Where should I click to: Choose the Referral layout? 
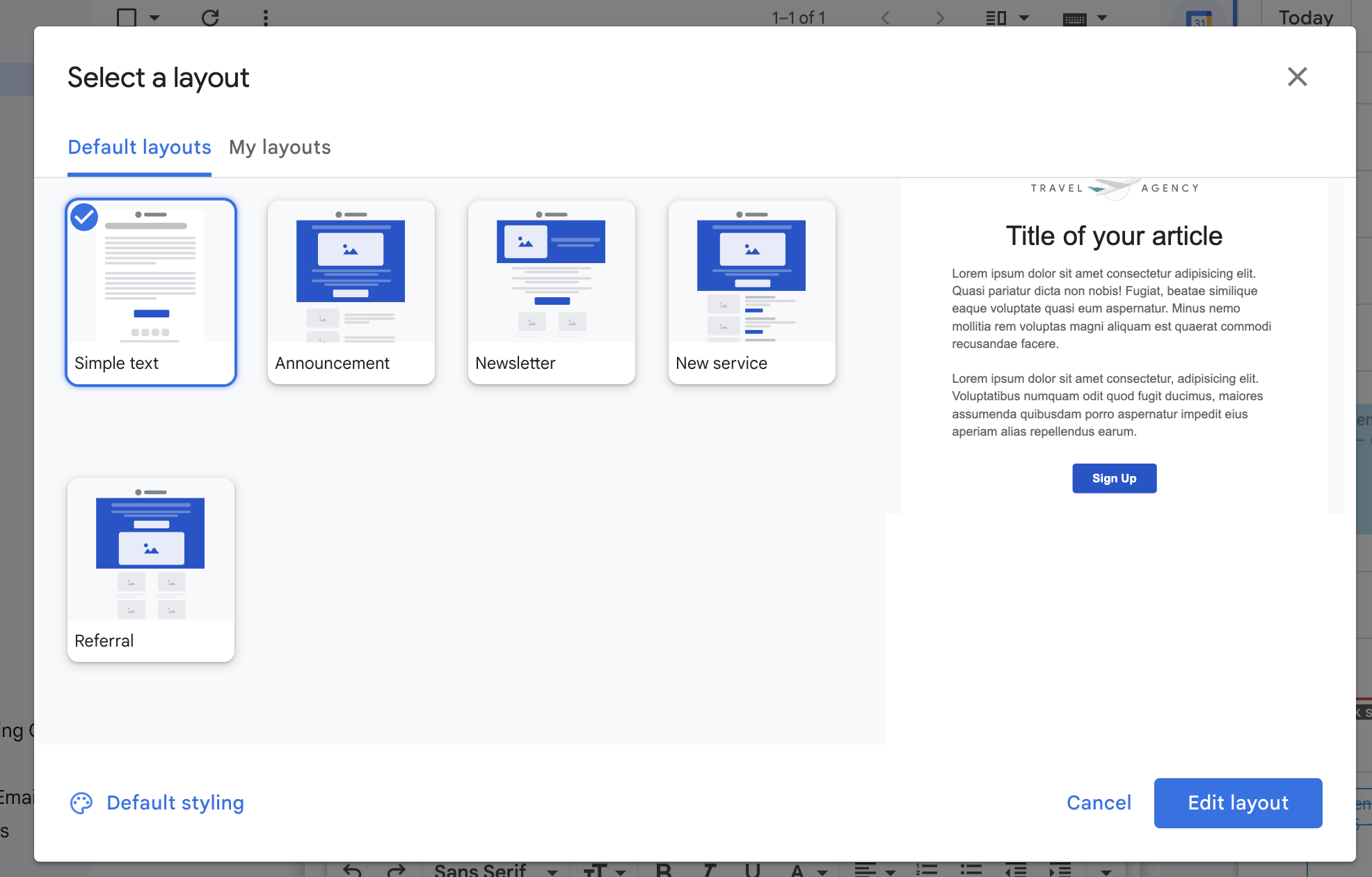point(151,570)
